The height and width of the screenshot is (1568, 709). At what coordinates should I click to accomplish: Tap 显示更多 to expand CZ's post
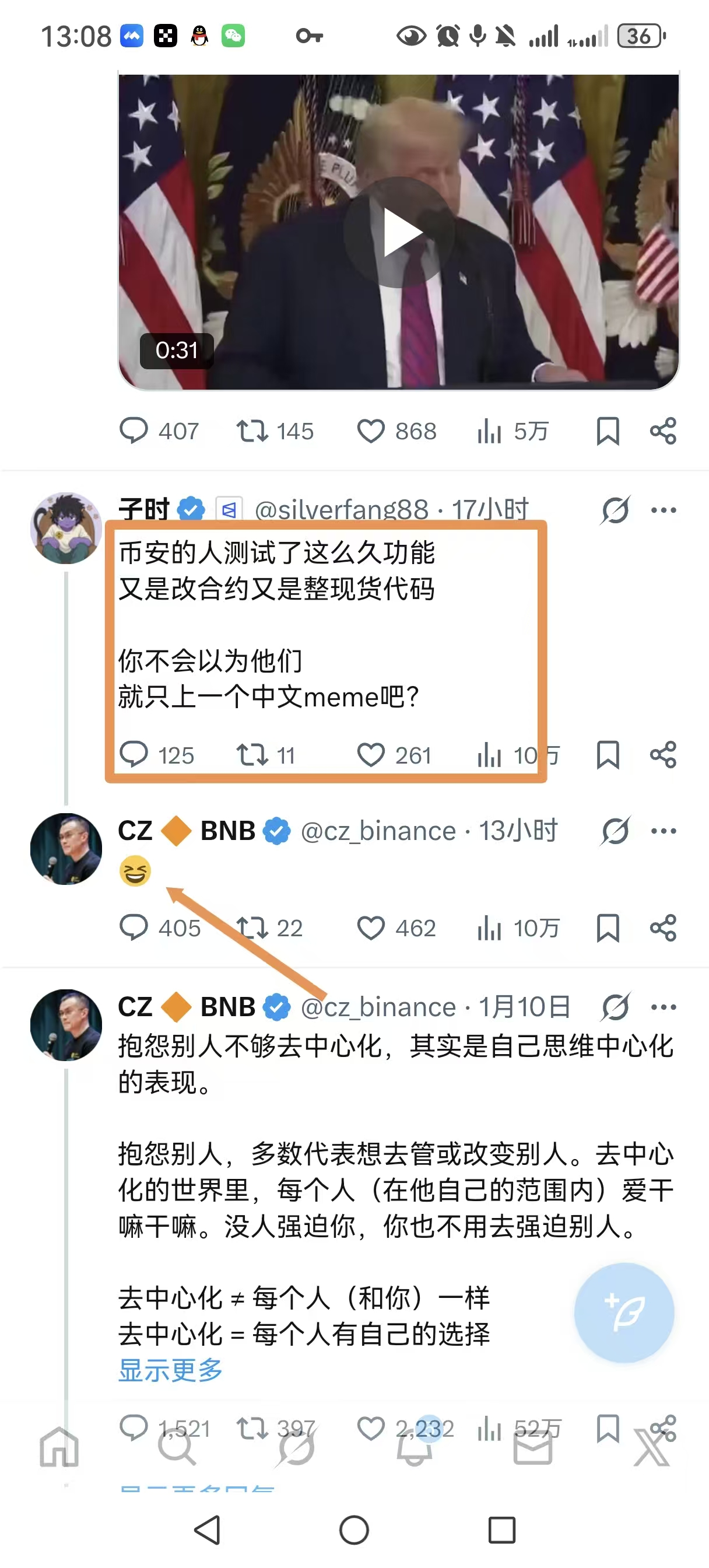point(170,1370)
